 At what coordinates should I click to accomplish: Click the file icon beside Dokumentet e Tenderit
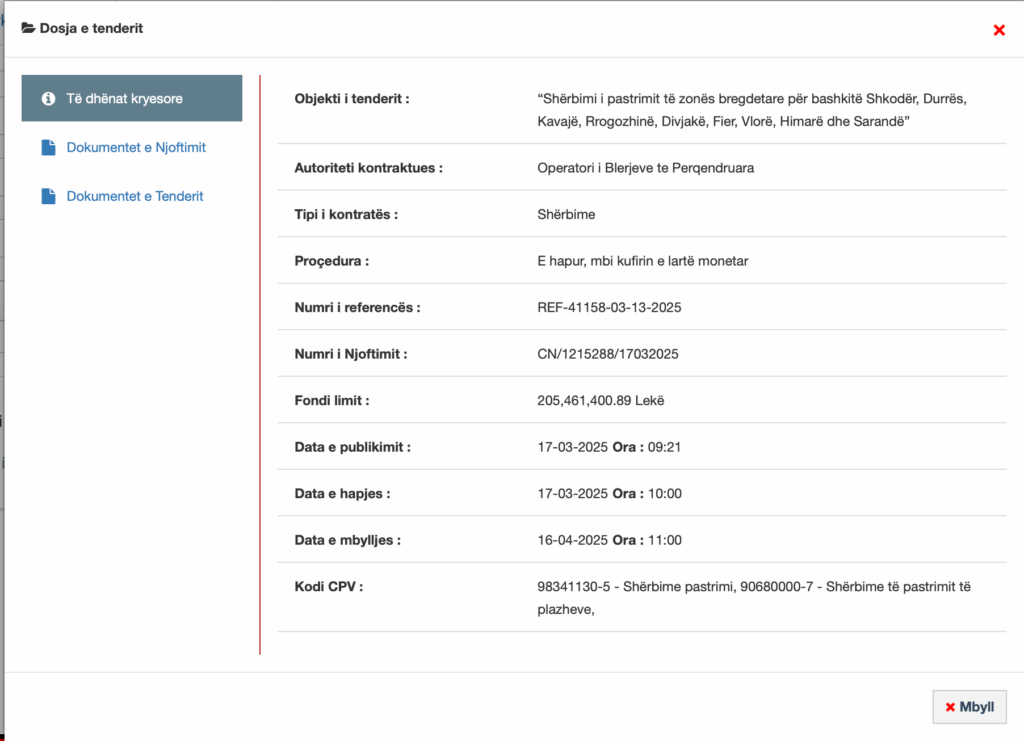[x=48, y=196]
